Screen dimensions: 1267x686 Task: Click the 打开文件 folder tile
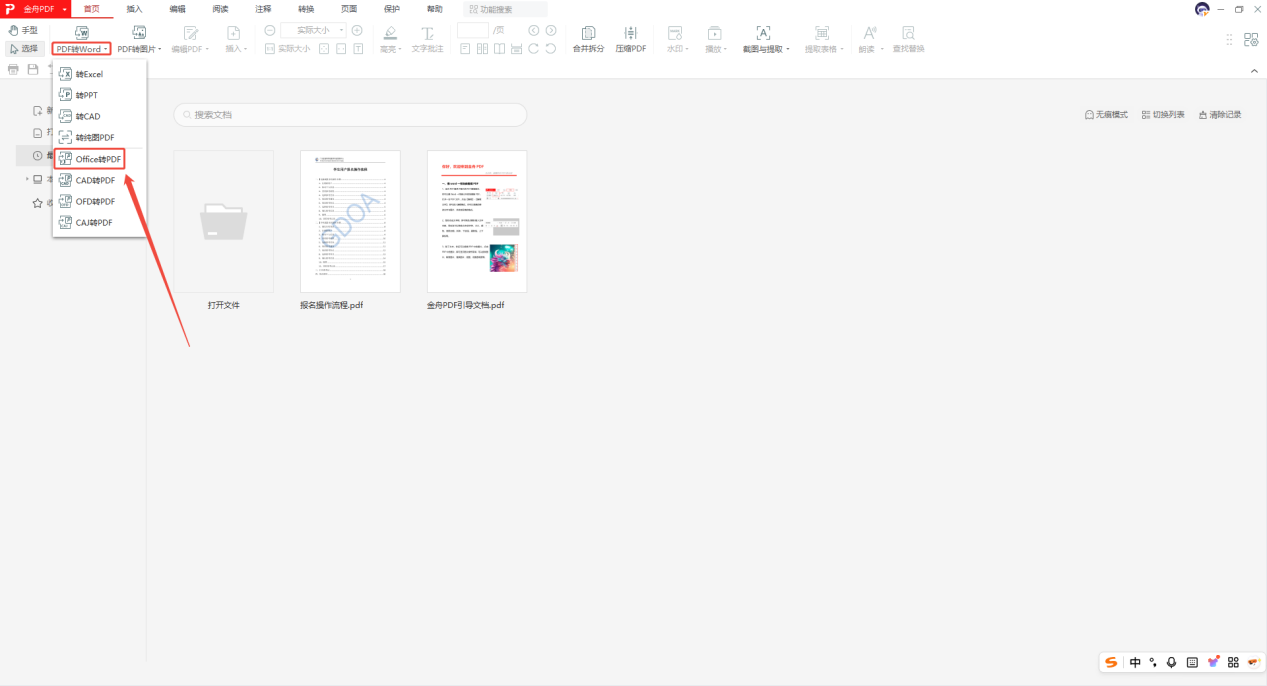(223, 221)
